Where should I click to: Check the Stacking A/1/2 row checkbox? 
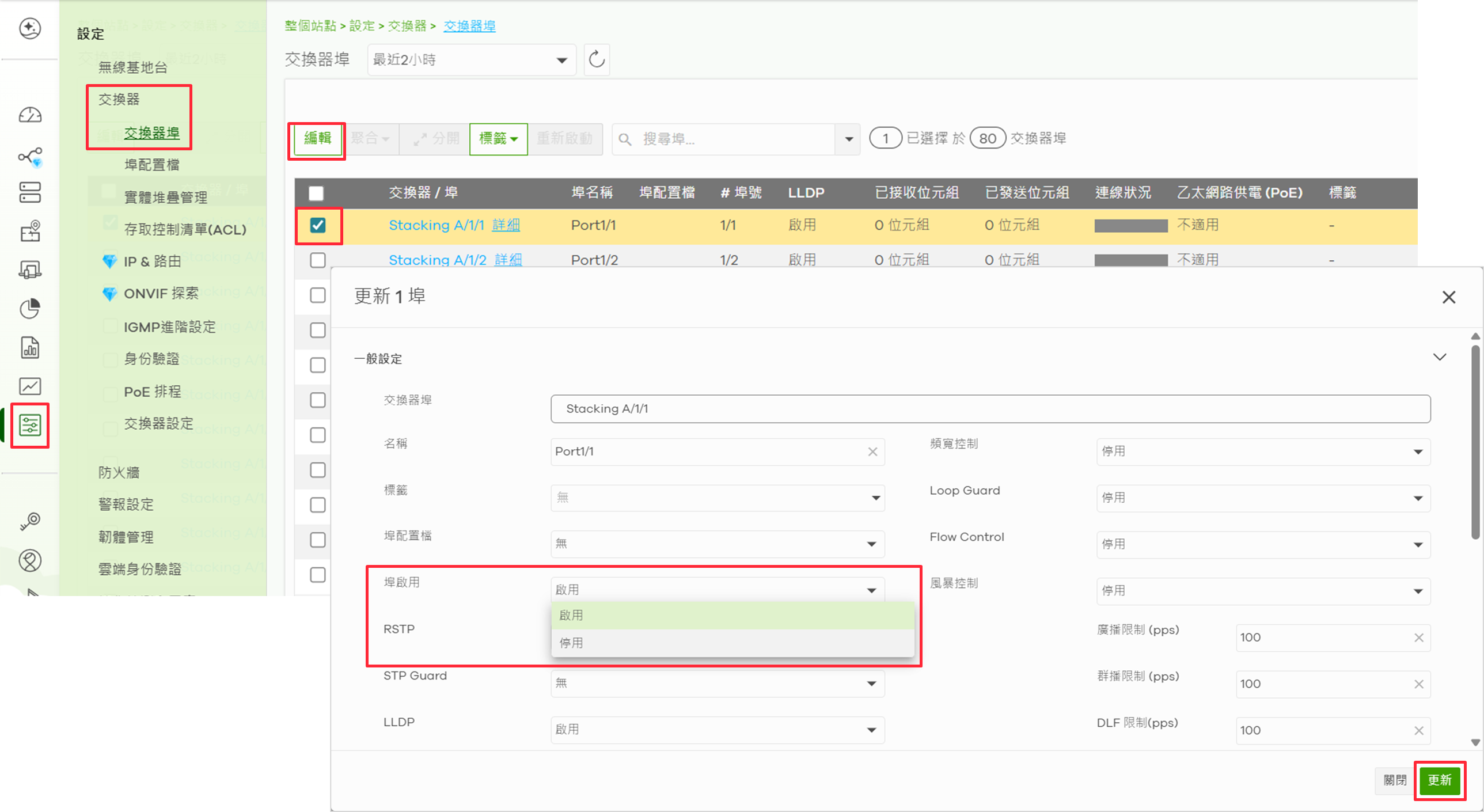318,260
